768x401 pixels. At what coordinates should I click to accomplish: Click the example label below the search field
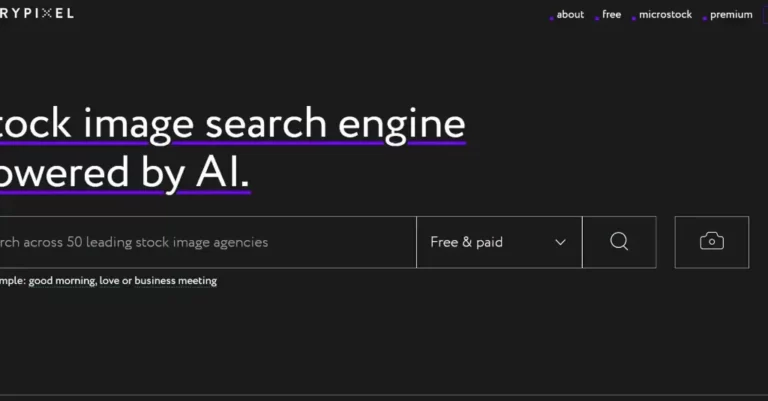click(11, 281)
